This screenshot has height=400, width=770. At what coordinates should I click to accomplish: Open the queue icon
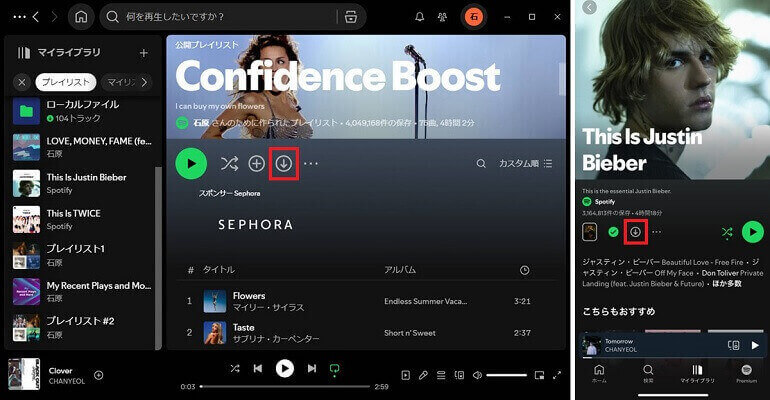[x=441, y=375]
